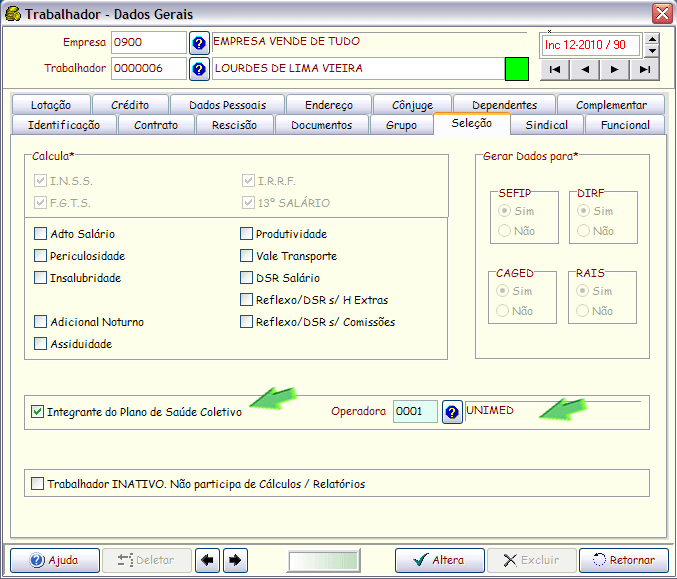677x579 pixels.
Task: Switch to Funcional tab
Action: coord(625,125)
